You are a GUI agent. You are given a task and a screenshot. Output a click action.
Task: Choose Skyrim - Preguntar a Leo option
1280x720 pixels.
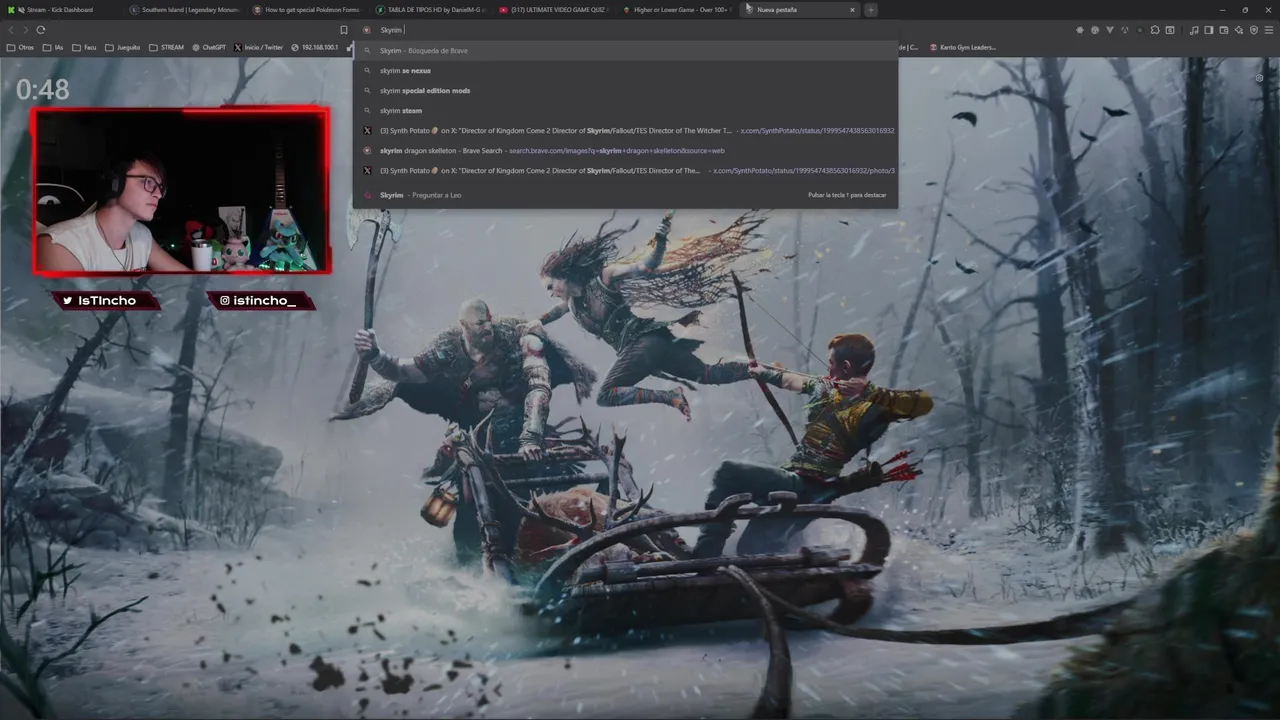625,195
